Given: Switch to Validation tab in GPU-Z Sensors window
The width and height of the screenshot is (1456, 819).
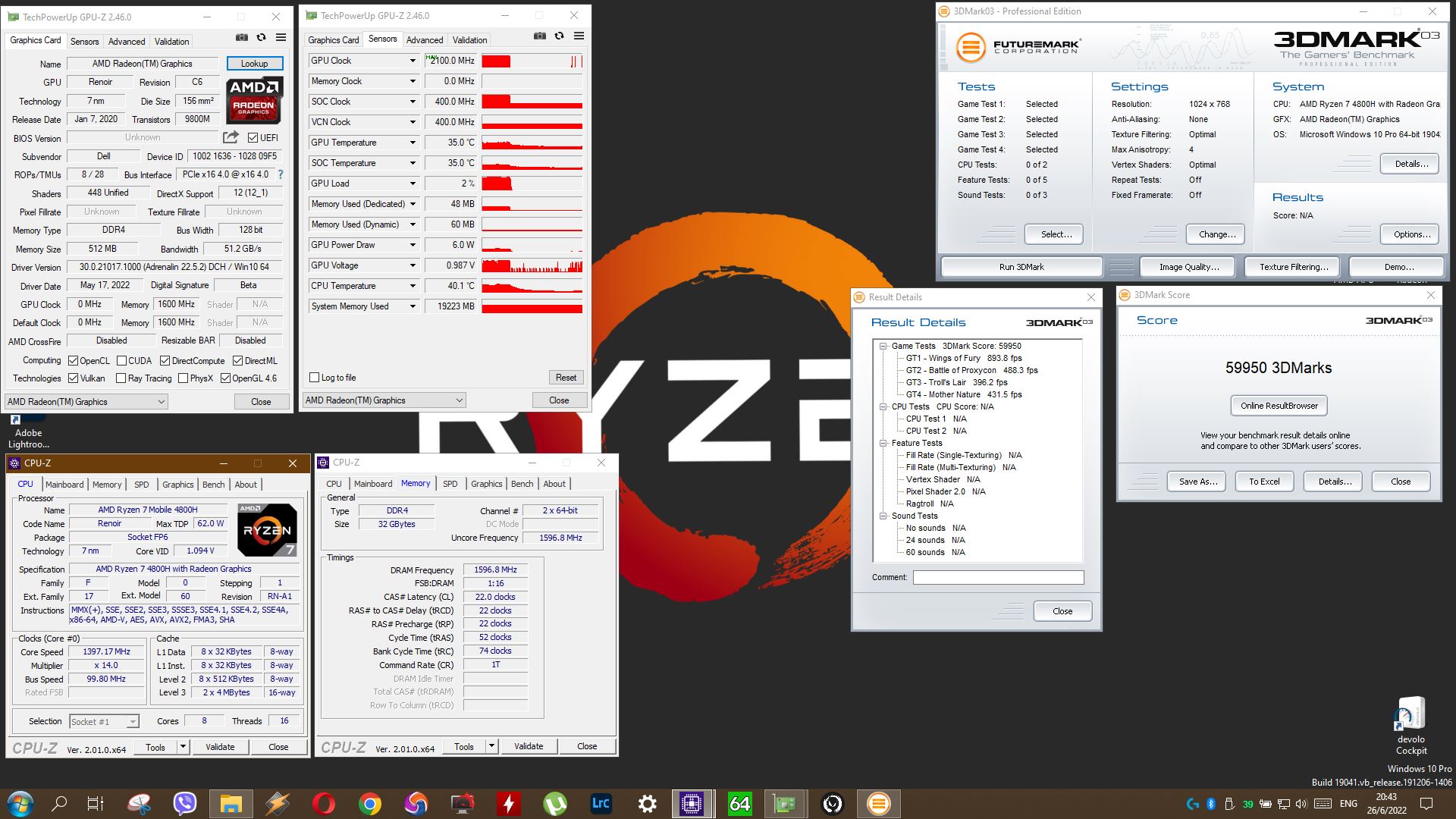Looking at the screenshot, I should [x=470, y=40].
